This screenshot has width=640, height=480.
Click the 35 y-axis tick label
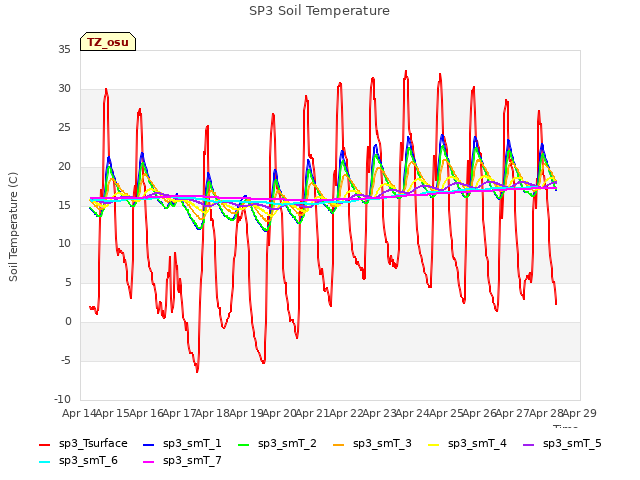pos(64,50)
